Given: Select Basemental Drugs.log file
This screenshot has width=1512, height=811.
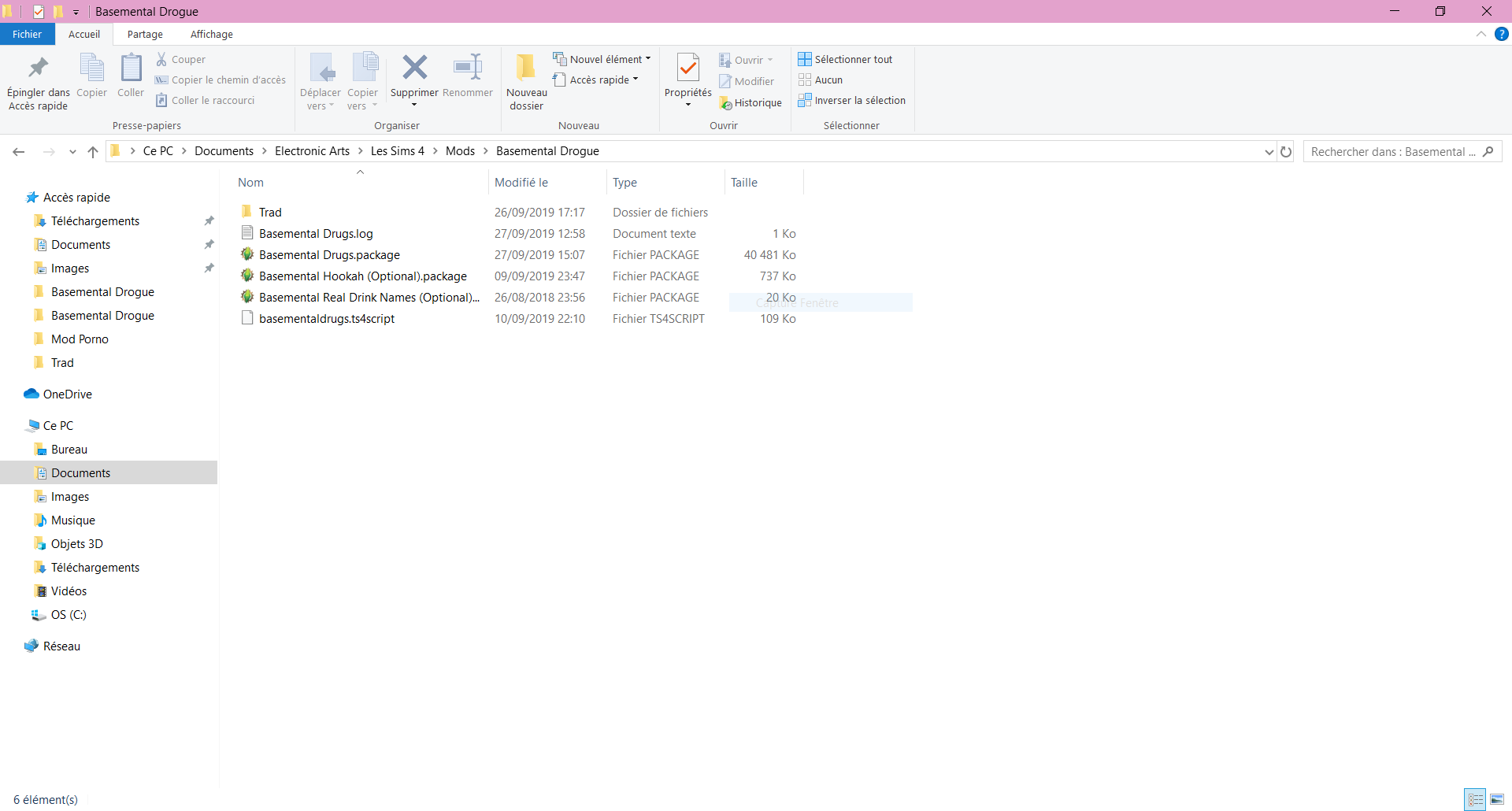Looking at the screenshot, I should pyautogui.click(x=316, y=233).
